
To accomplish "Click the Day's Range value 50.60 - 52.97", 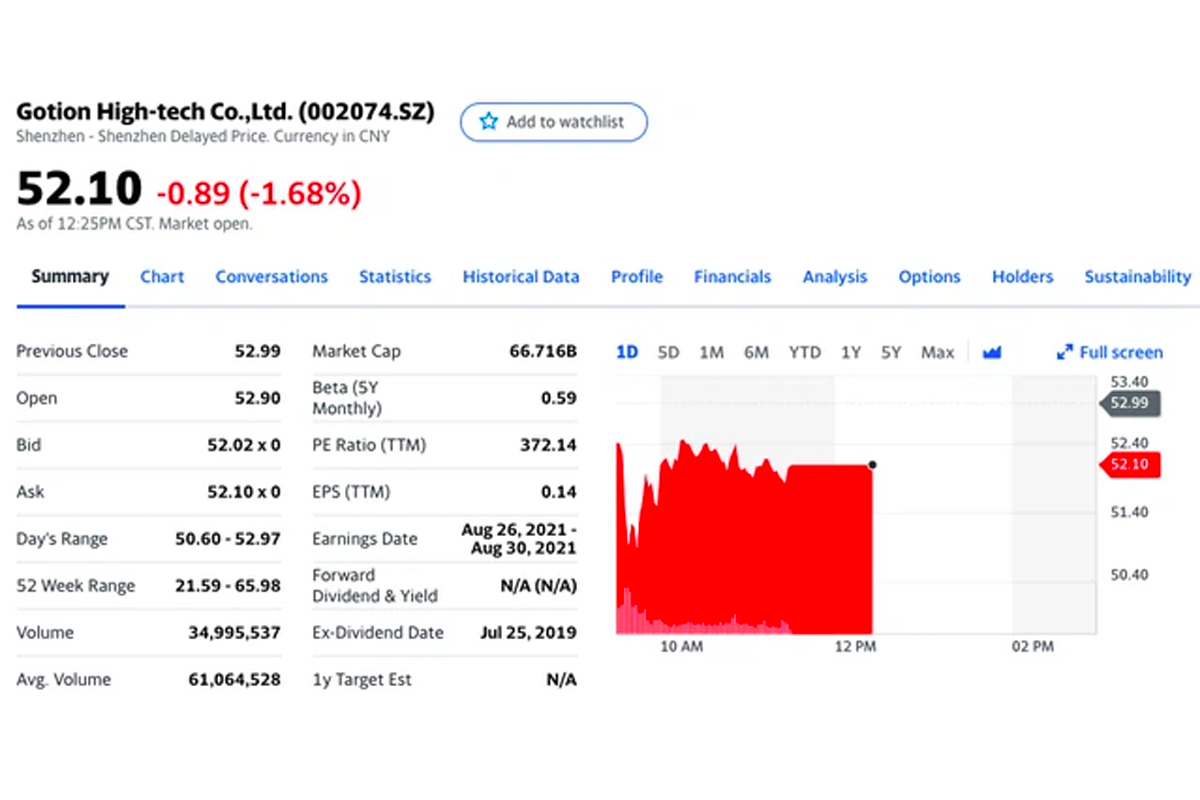I will point(227,539).
